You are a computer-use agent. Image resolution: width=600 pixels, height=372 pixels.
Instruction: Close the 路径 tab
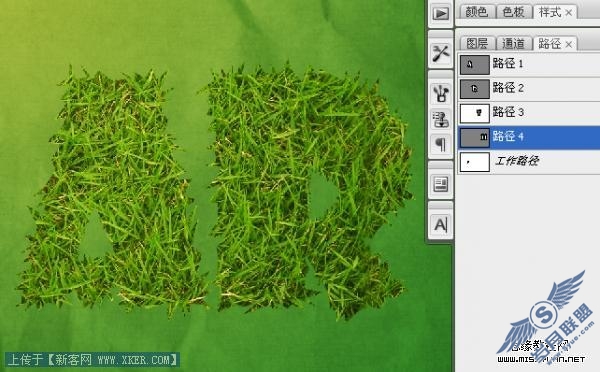569,44
